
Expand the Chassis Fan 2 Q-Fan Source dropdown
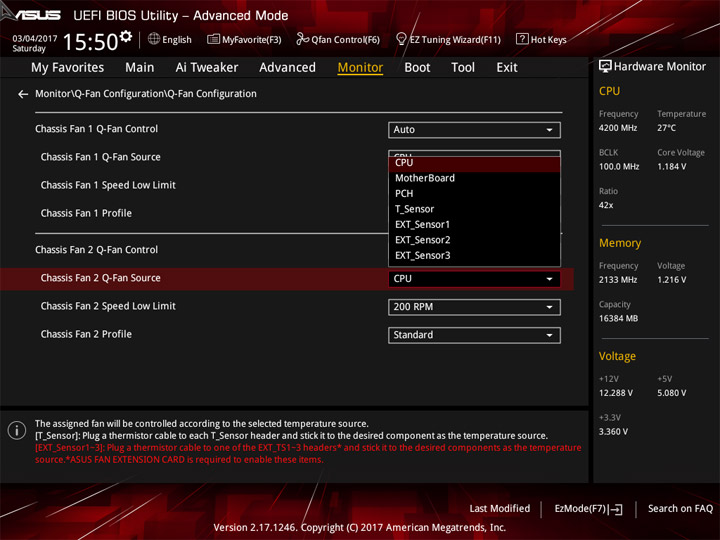click(x=474, y=279)
